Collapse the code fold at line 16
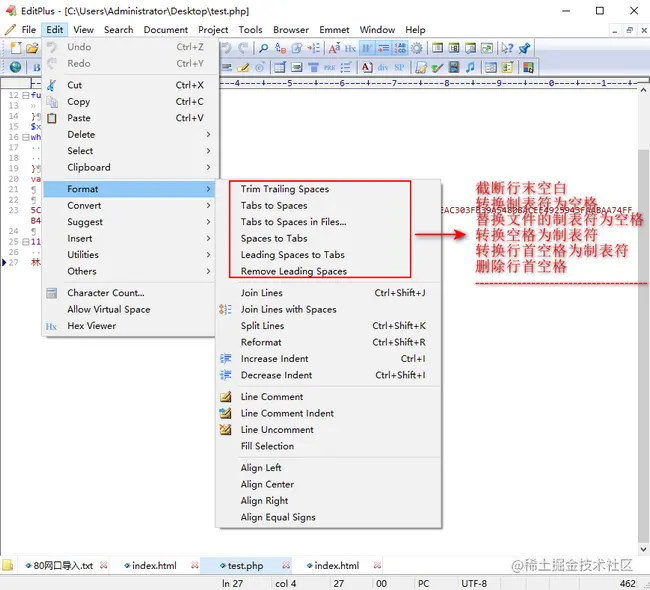Viewport: 650px width, 590px height. (26, 137)
